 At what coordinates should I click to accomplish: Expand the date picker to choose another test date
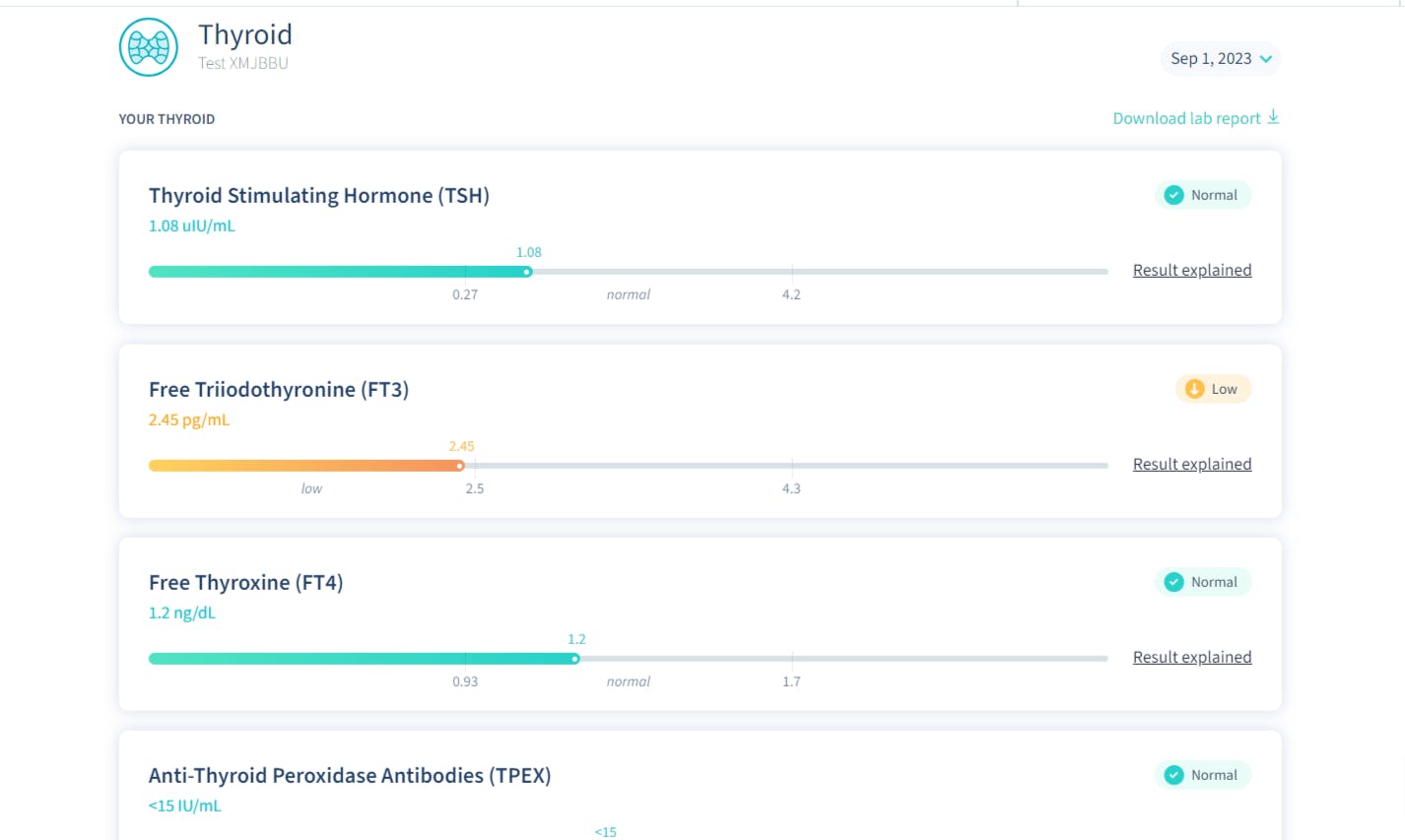point(1220,59)
